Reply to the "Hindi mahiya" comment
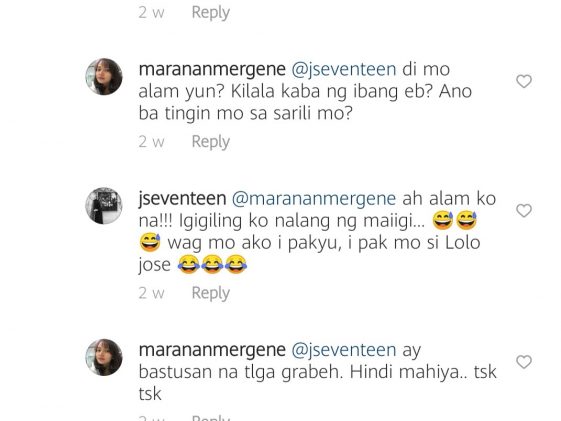561x421 pixels. [x=210, y=418]
